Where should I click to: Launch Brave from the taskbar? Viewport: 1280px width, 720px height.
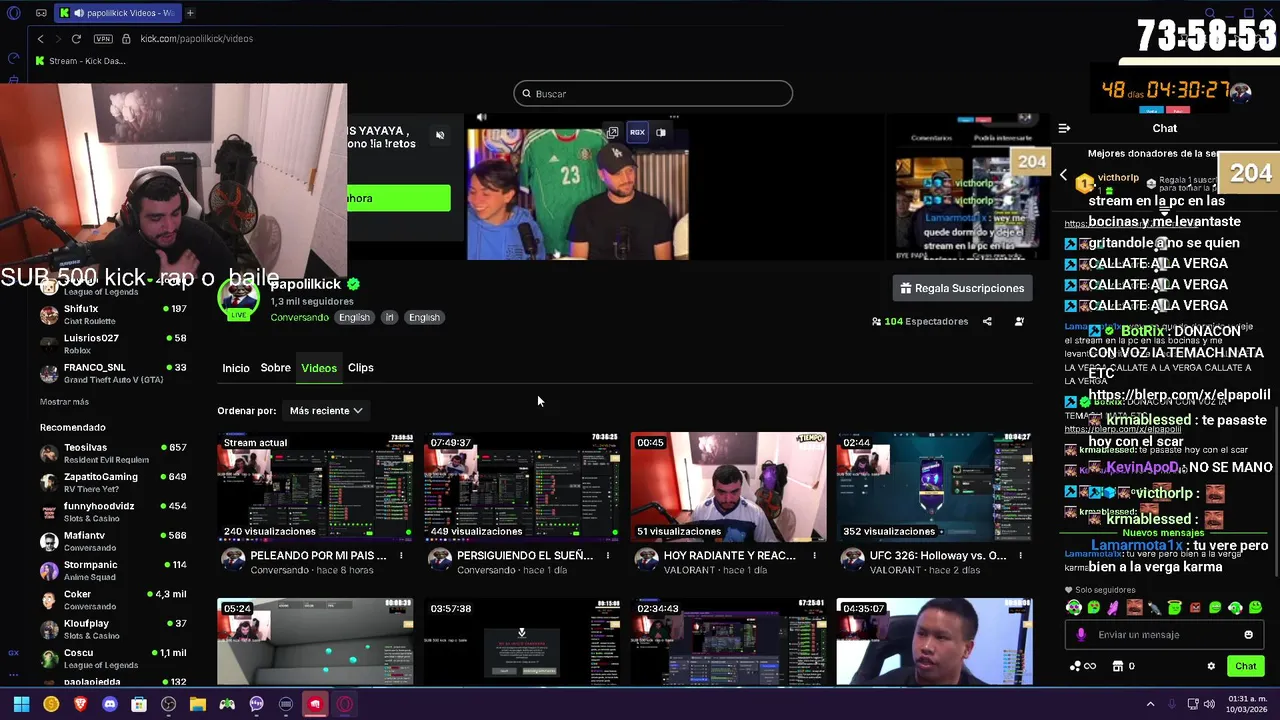click(x=80, y=704)
